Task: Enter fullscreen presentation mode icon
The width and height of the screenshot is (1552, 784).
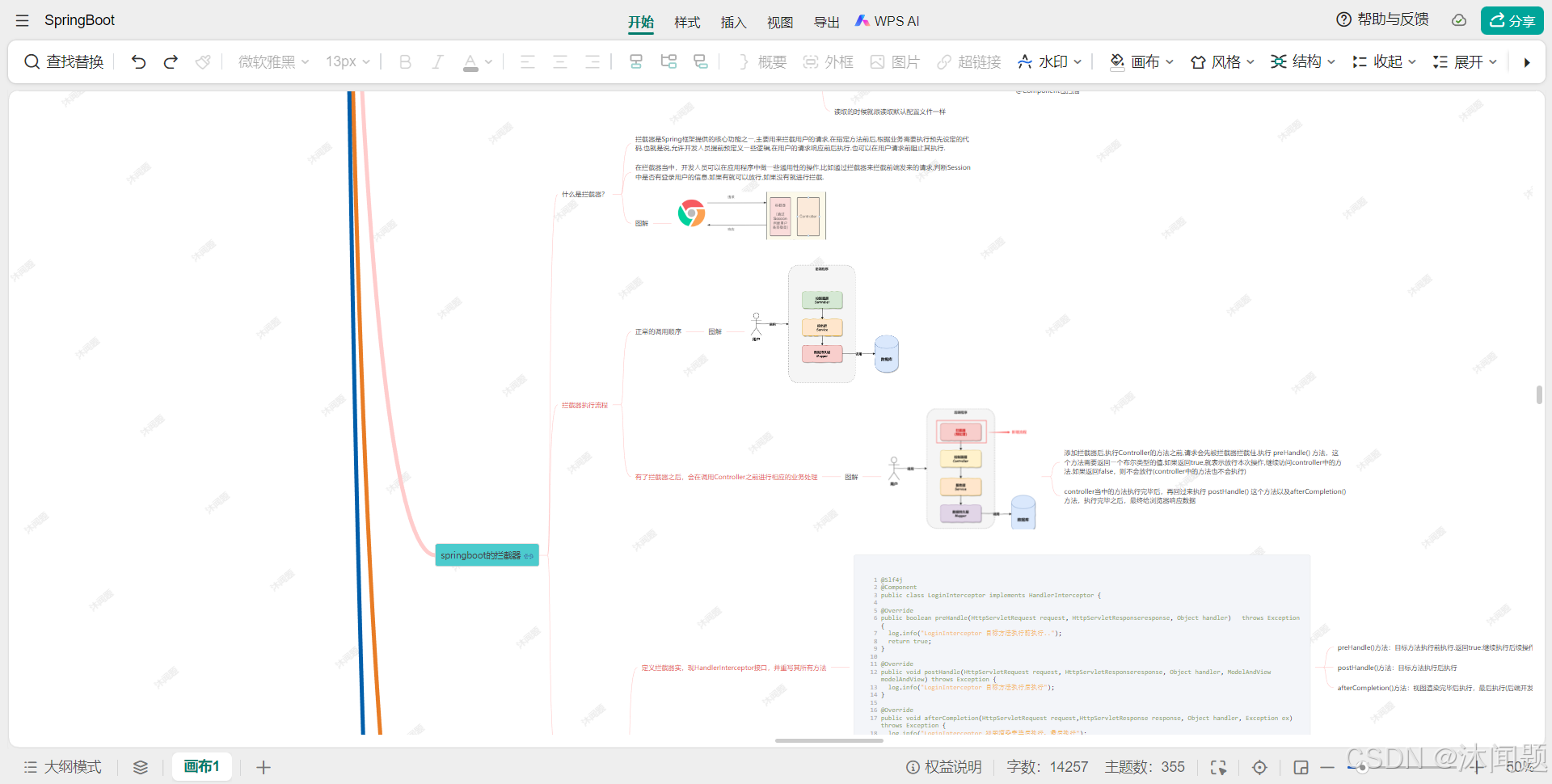Action: (x=1218, y=767)
